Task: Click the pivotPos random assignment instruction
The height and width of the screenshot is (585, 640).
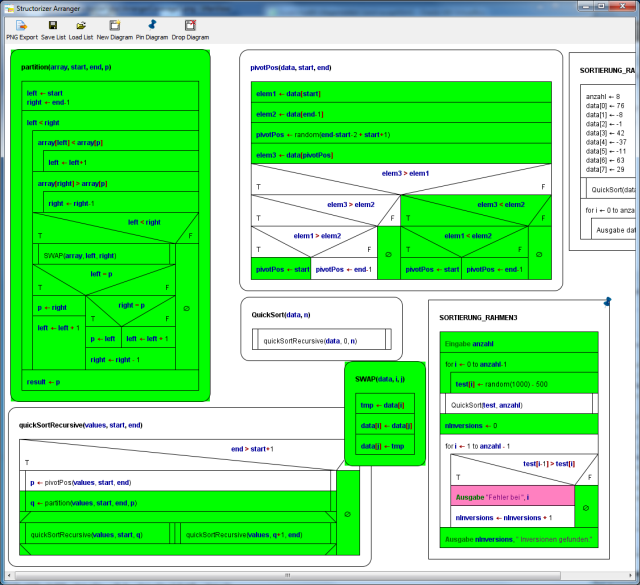Action: 401,133
